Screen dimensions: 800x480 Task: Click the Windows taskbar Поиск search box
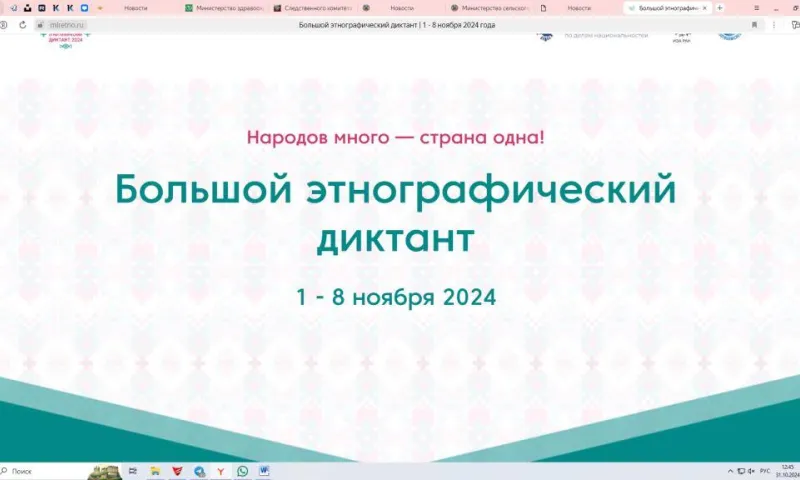tap(43, 471)
